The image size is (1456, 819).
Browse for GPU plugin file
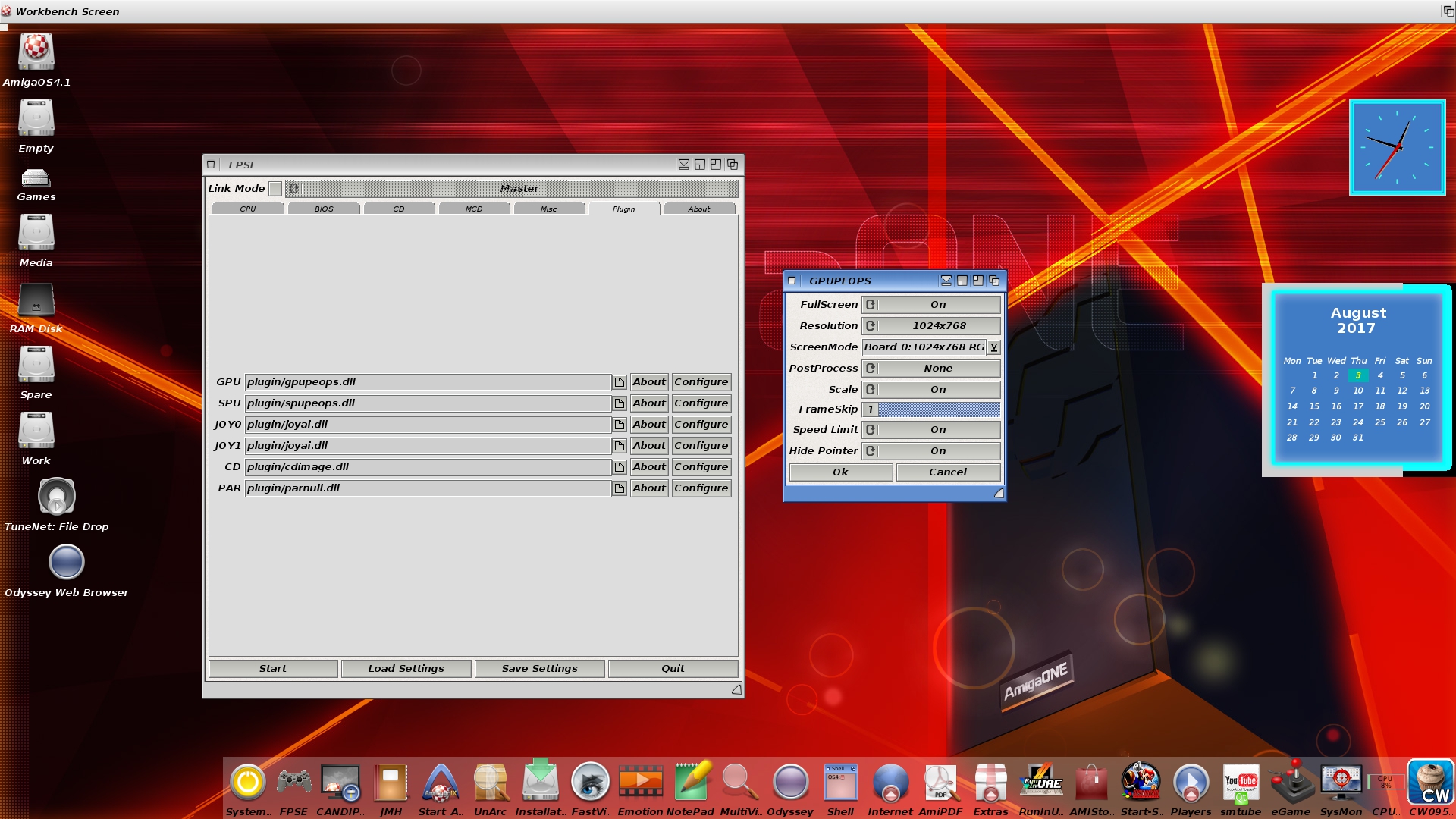pyautogui.click(x=620, y=382)
